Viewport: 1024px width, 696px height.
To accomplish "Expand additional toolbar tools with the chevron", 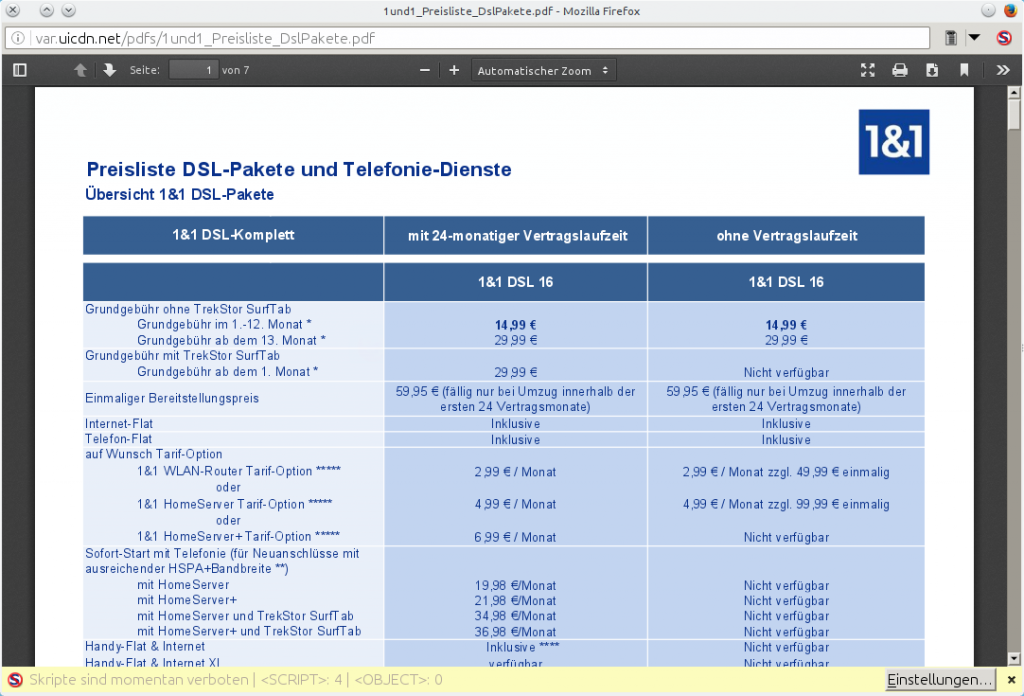I will pos(1002,70).
